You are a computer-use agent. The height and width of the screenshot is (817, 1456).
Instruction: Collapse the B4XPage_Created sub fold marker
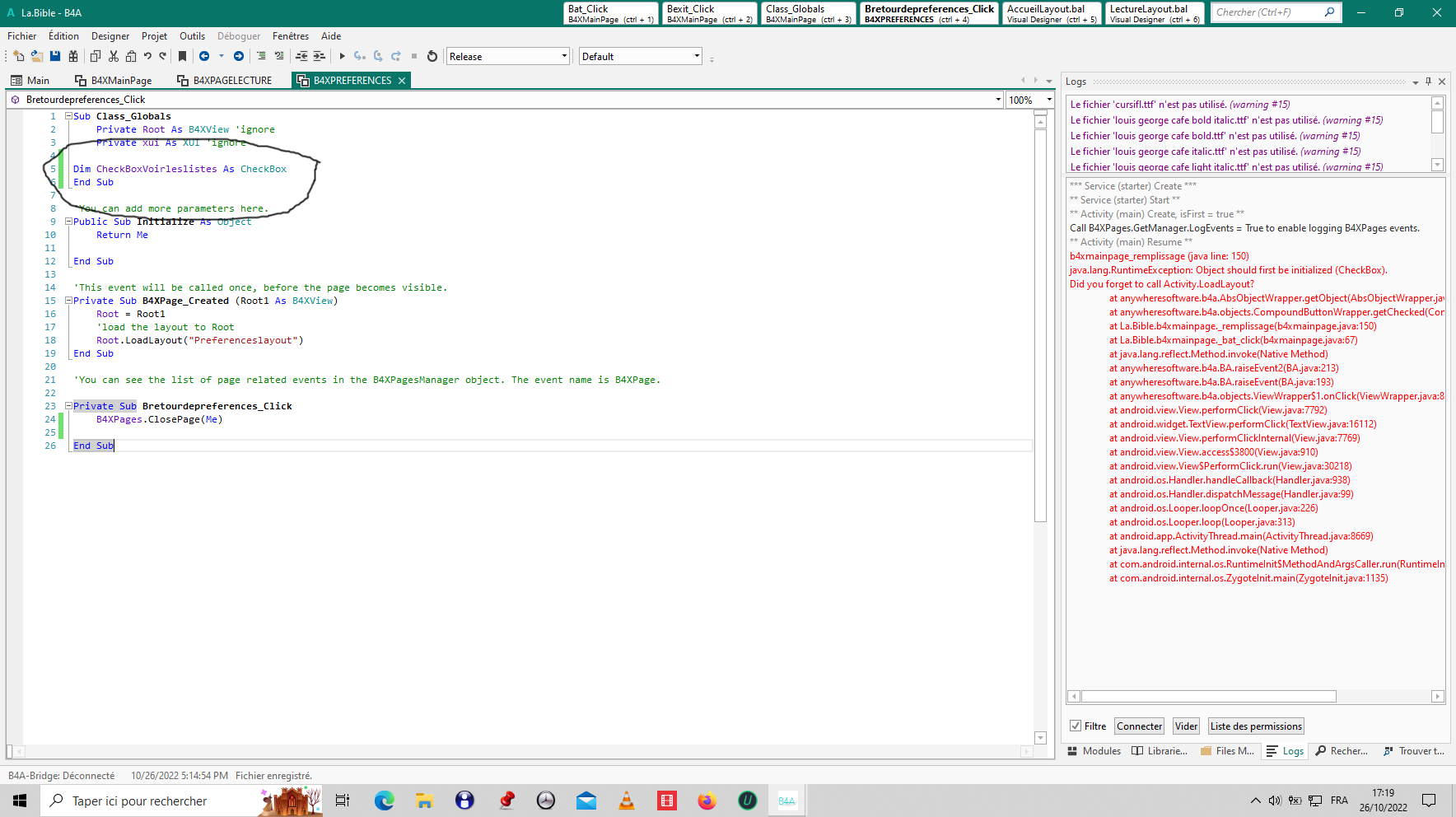(x=69, y=301)
